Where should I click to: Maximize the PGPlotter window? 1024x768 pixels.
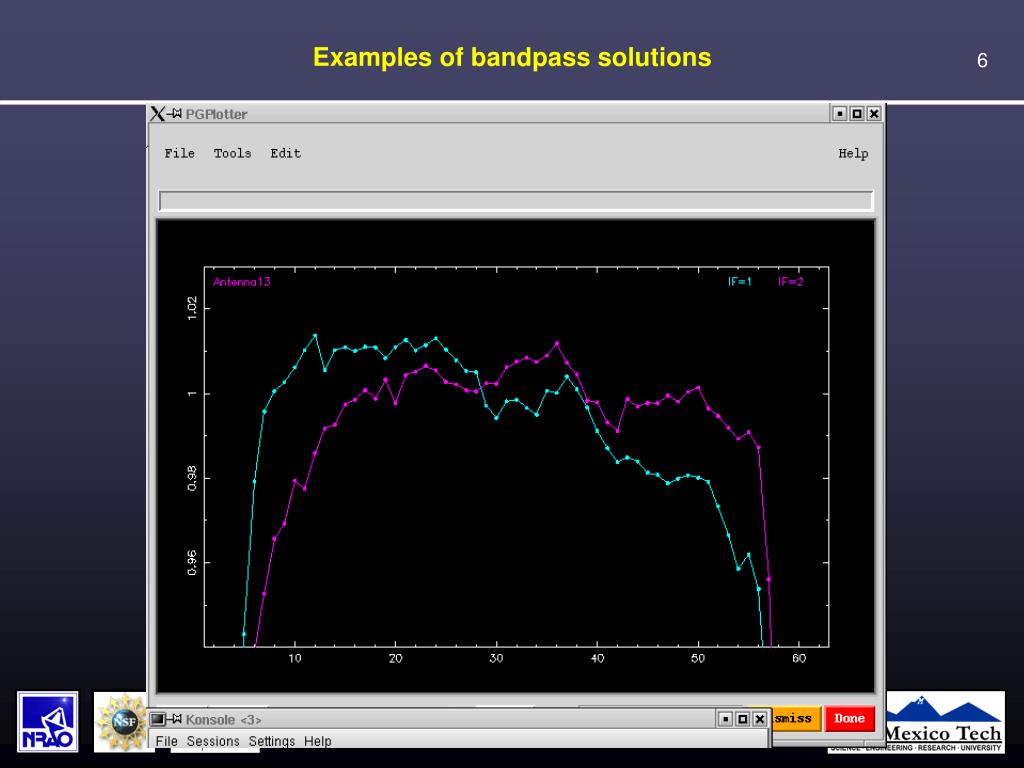tap(857, 114)
